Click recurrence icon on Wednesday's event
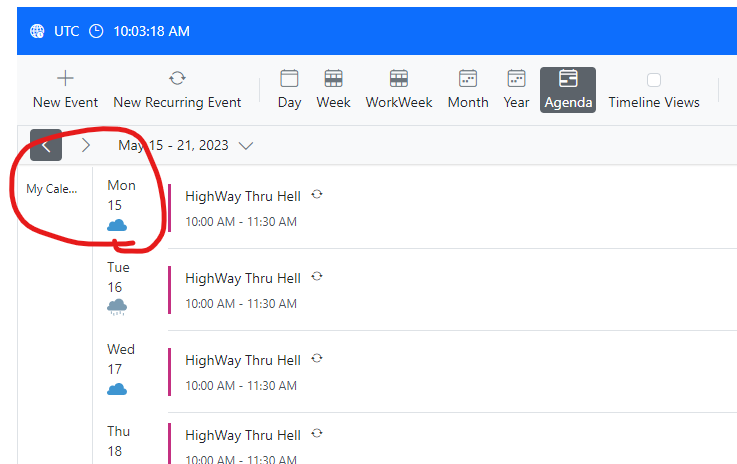The width and height of the screenshot is (737, 464). [x=317, y=359]
